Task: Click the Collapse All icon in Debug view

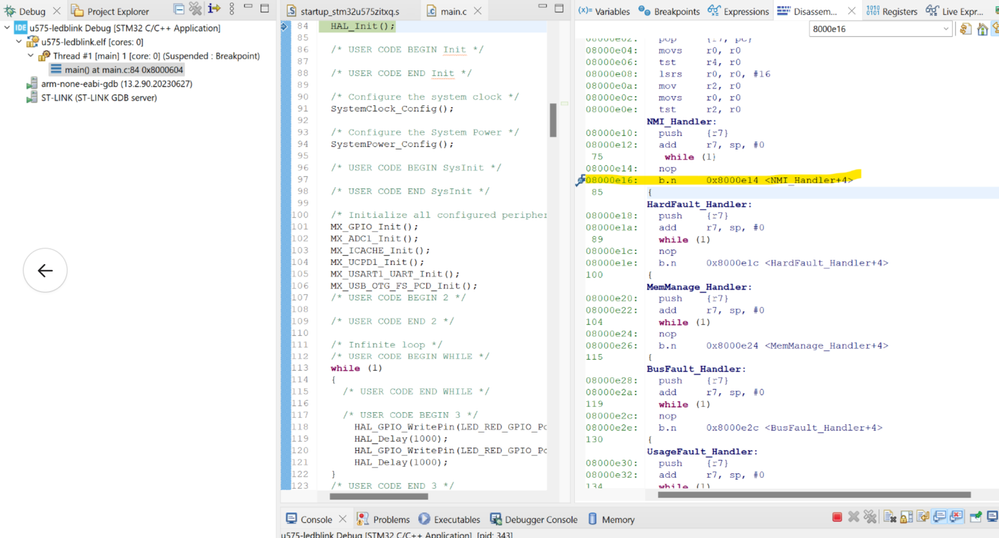Action: pos(178,10)
